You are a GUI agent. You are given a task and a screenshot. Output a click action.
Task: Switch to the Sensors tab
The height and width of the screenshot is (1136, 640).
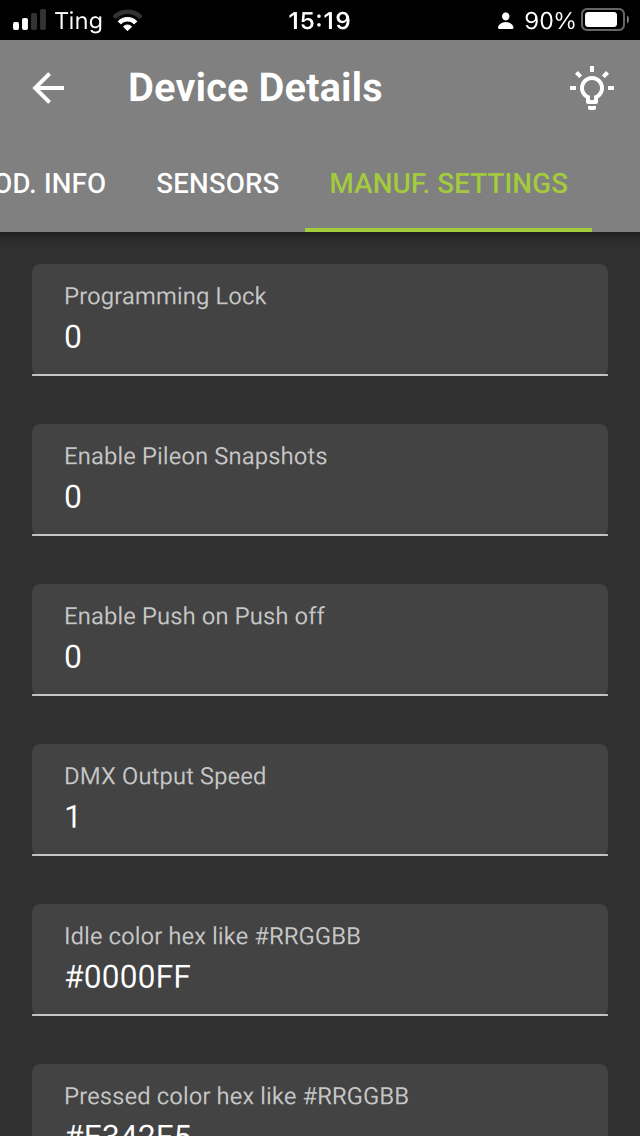[x=218, y=184]
